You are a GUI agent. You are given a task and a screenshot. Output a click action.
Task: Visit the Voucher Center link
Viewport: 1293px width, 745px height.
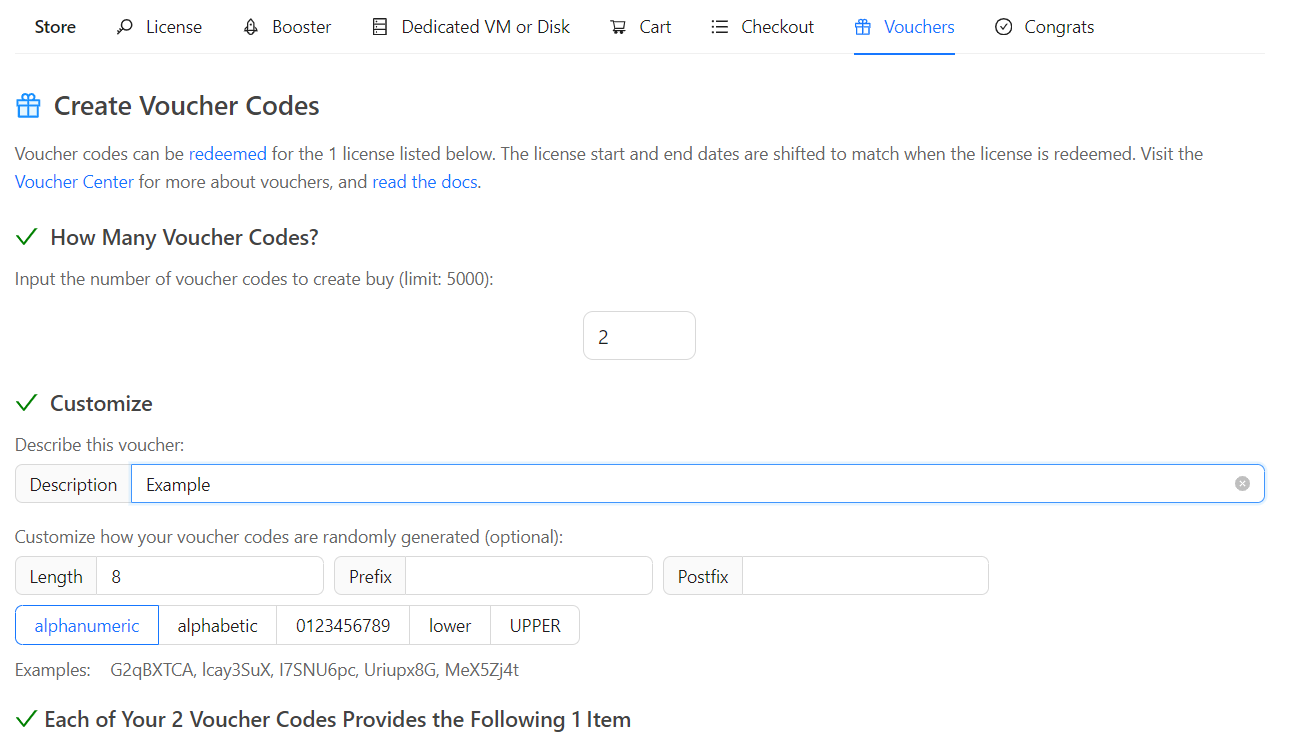click(x=74, y=182)
